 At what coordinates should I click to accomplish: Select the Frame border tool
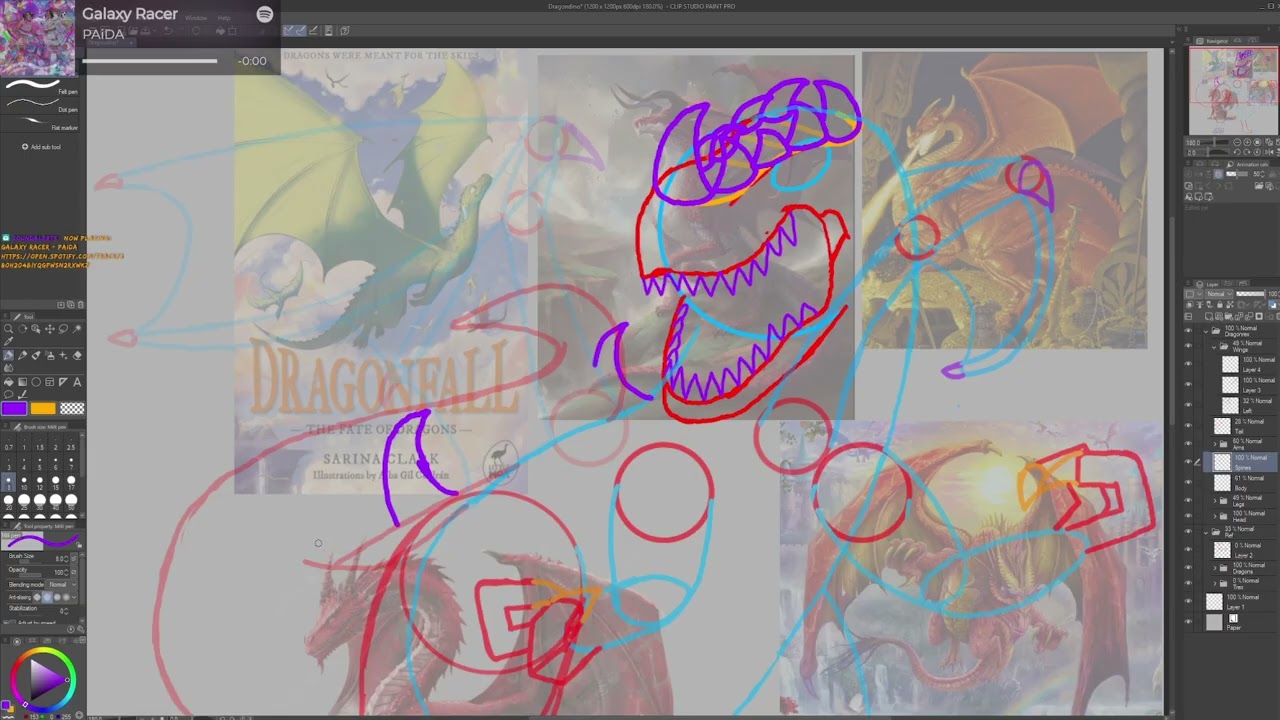coord(50,382)
